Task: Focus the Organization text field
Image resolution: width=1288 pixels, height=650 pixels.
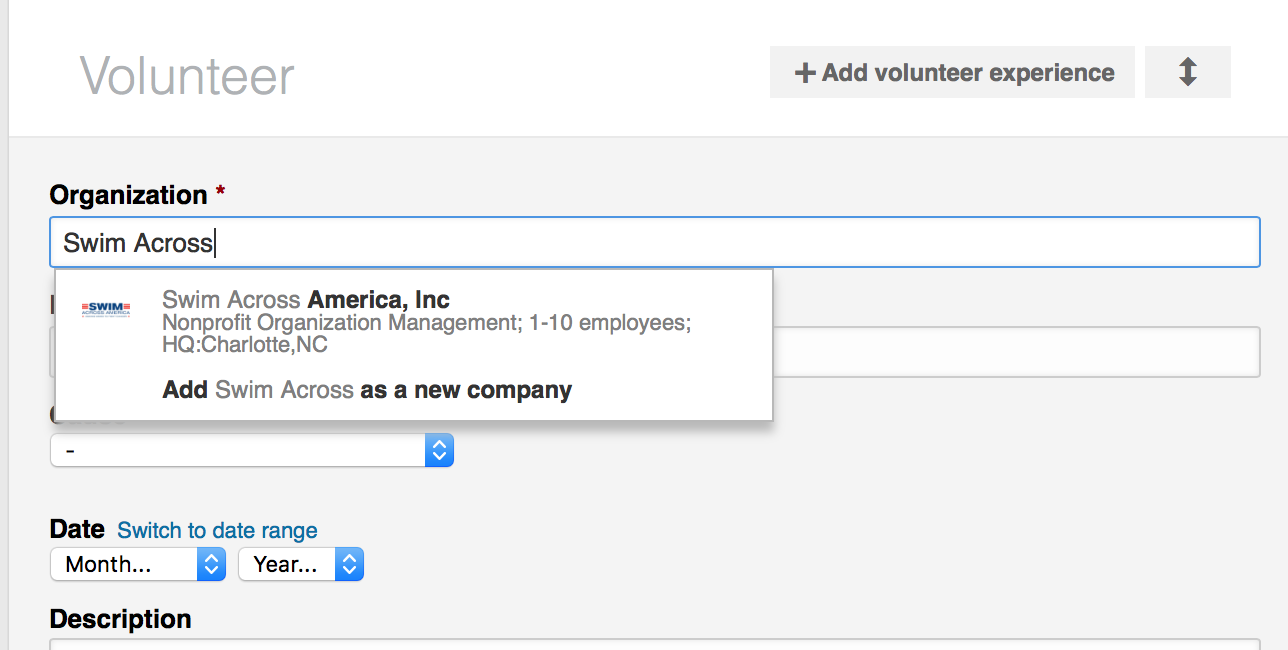Action: [x=700, y=242]
